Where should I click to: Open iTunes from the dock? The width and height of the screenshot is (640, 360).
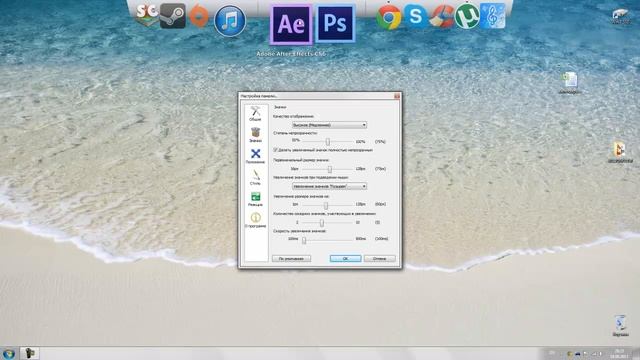(230, 21)
